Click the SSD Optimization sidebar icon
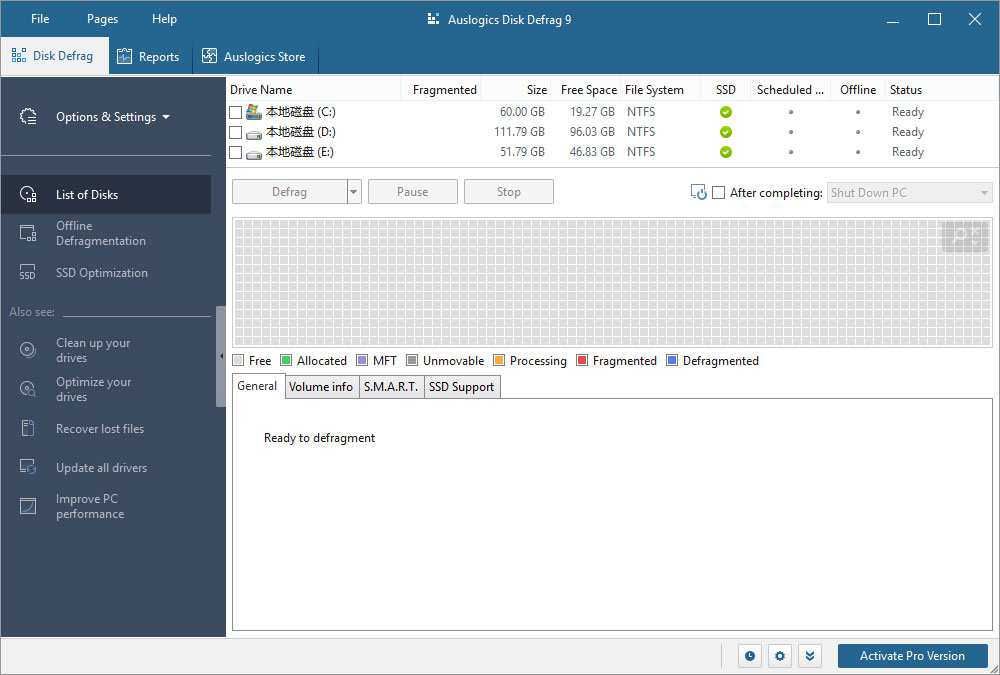 click(28, 273)
